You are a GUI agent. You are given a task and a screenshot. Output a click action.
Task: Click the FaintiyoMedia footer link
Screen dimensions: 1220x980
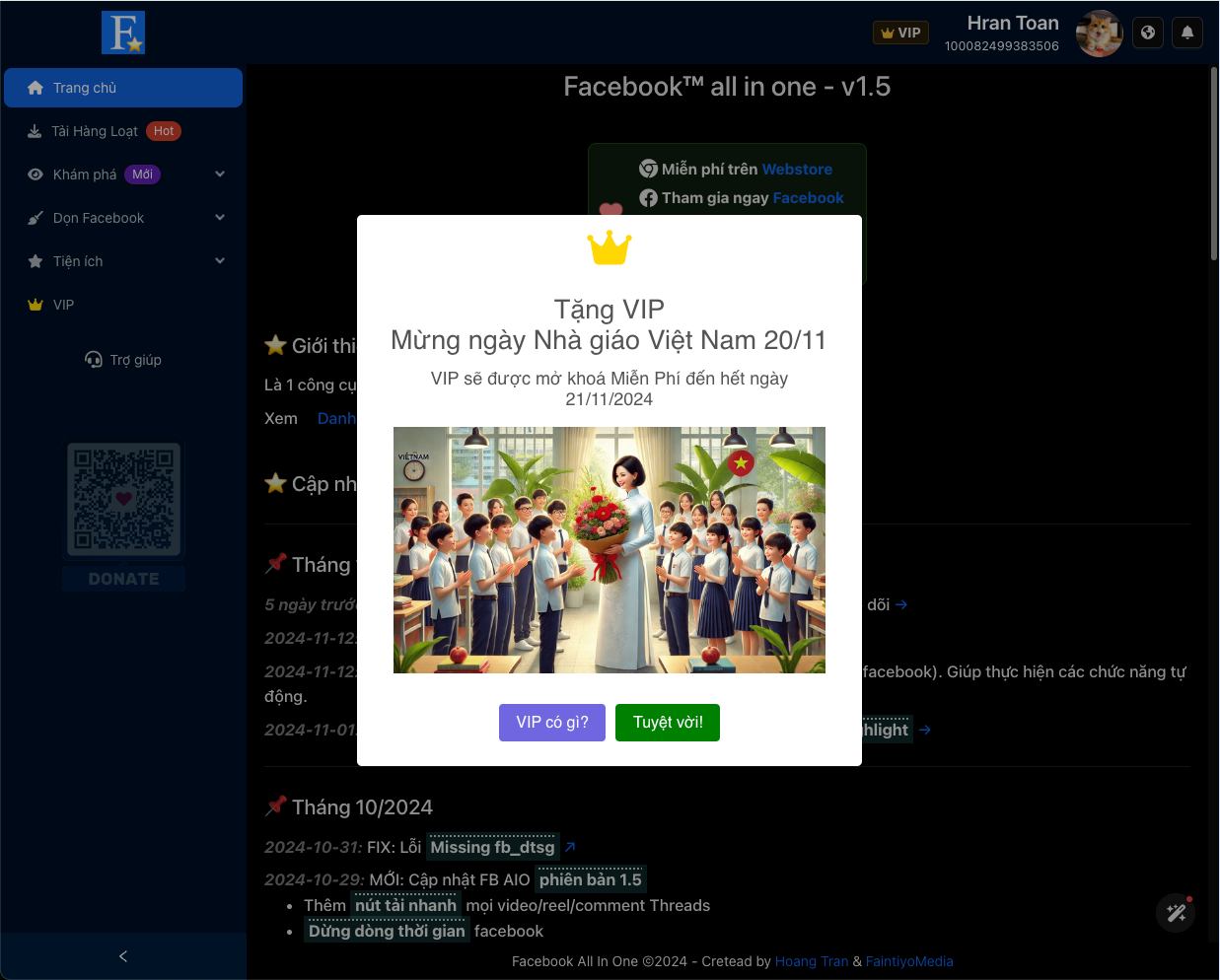coord(909,961)
